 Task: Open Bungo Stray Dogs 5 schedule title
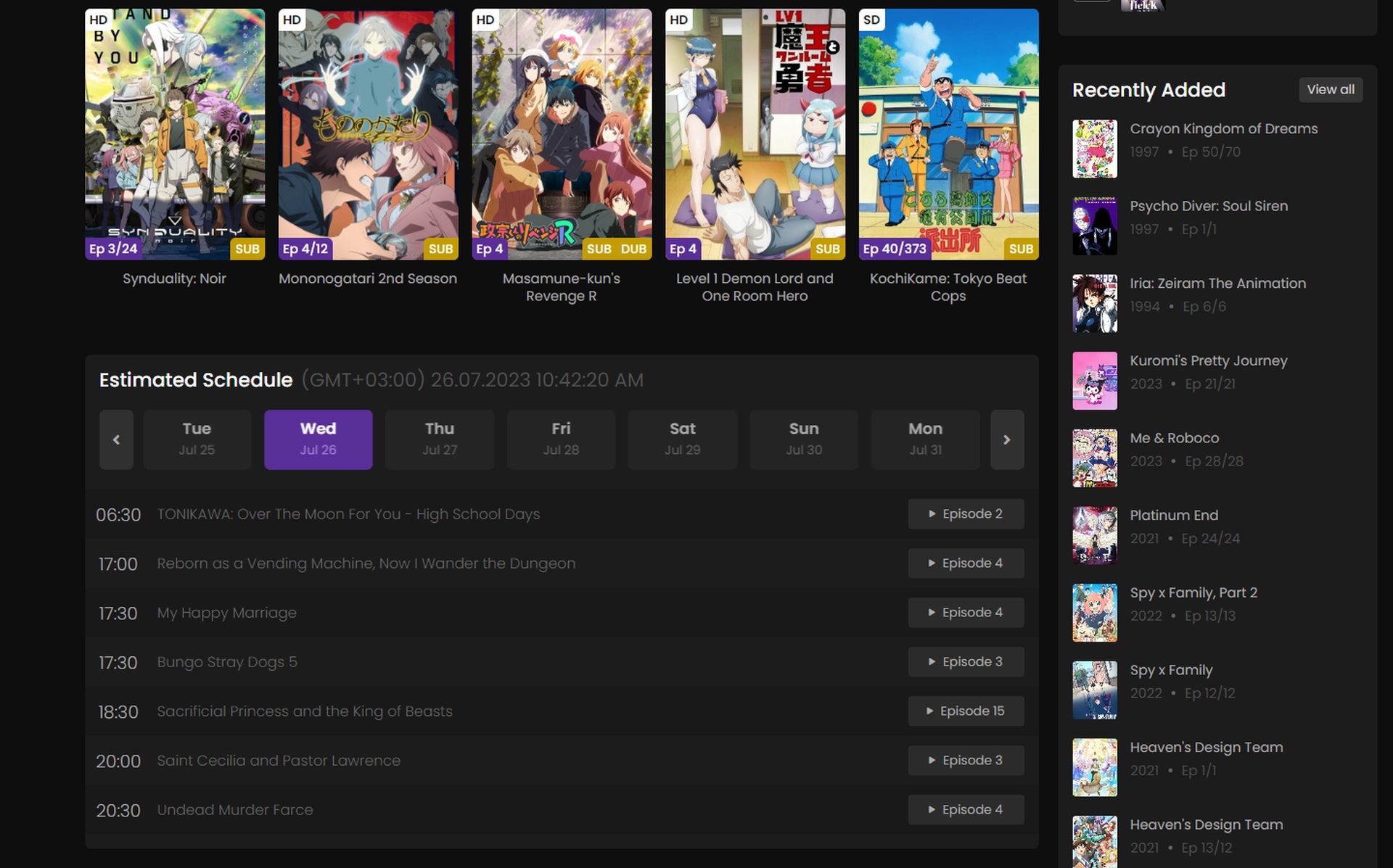(x=227, y=662)
